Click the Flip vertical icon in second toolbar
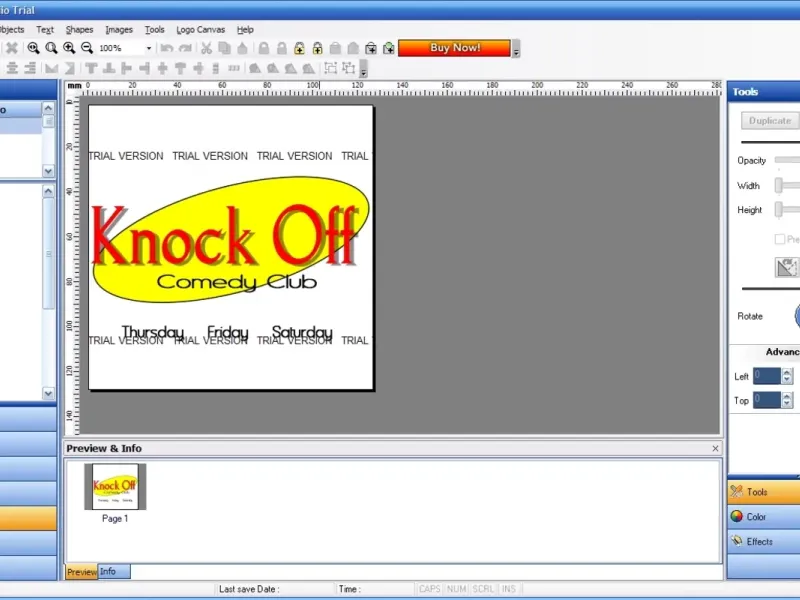Viewport: 800px width, 600px height. (x=69, y=68)
